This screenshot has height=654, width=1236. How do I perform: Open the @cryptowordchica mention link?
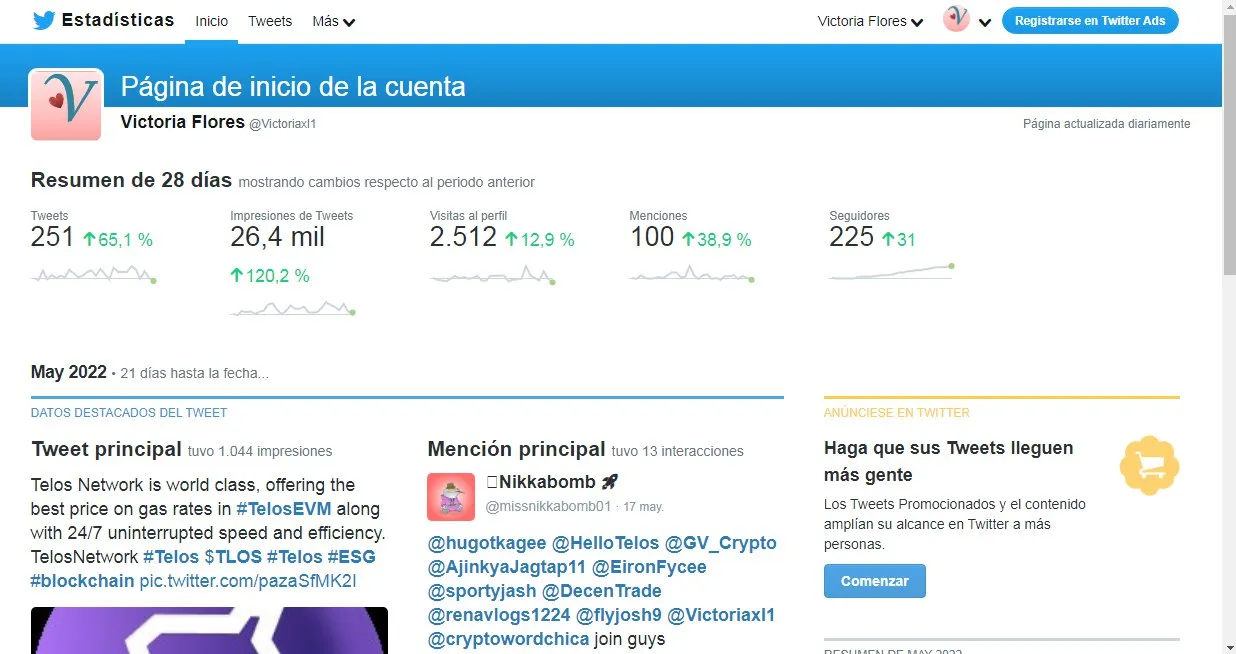coord(509,639)
